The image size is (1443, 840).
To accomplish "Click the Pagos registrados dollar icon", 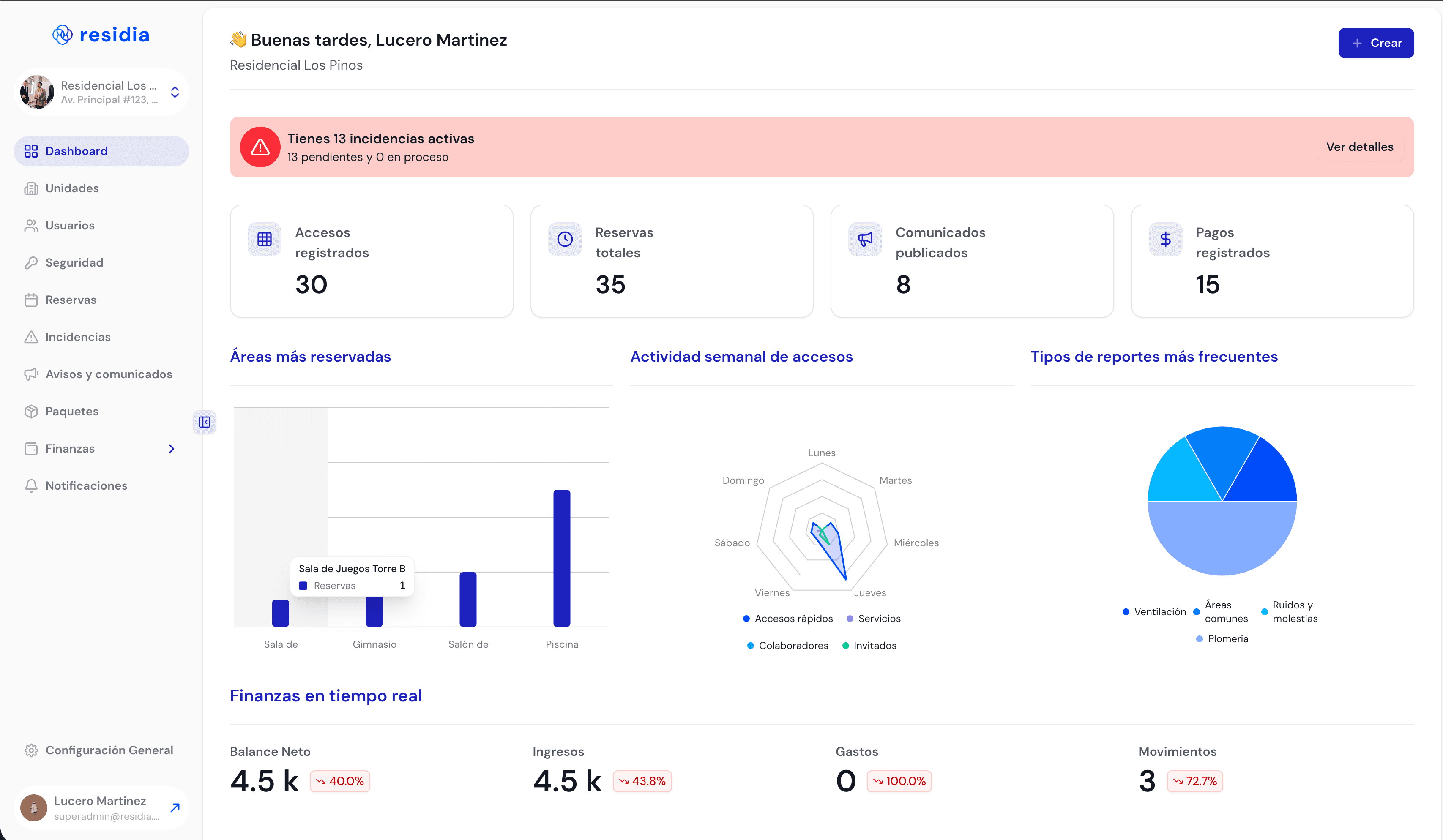I will pyautogui.click(x=1165, y=239).
